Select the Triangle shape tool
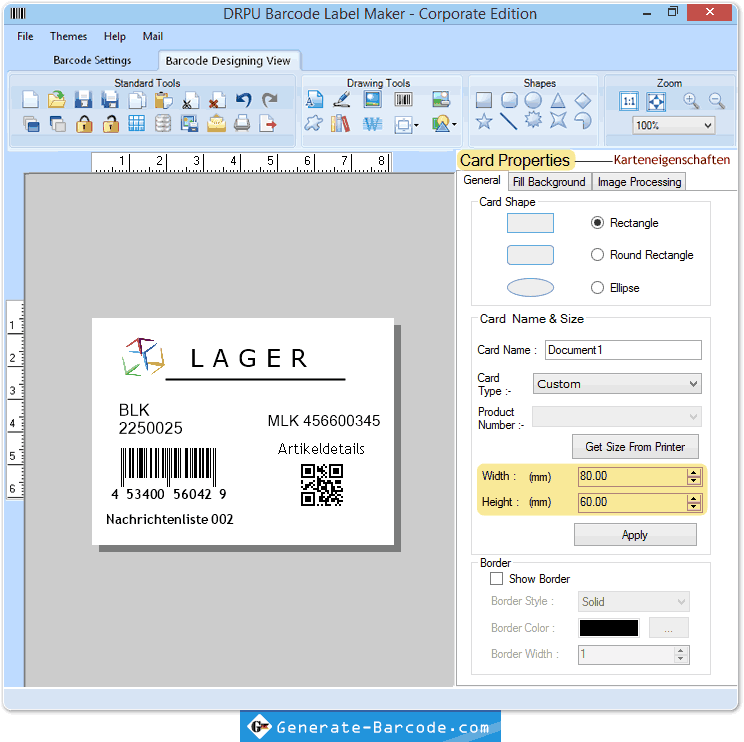744x742 pixels. tap(558, 100)
